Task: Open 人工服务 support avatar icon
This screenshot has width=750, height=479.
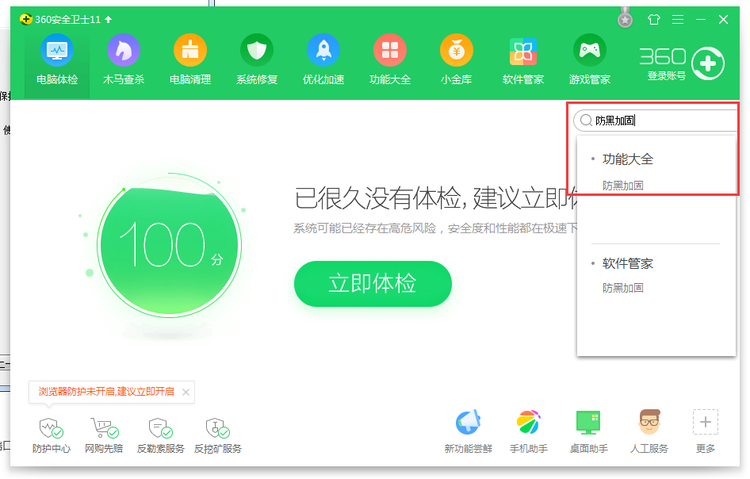Action: click(x=649, y=422)
